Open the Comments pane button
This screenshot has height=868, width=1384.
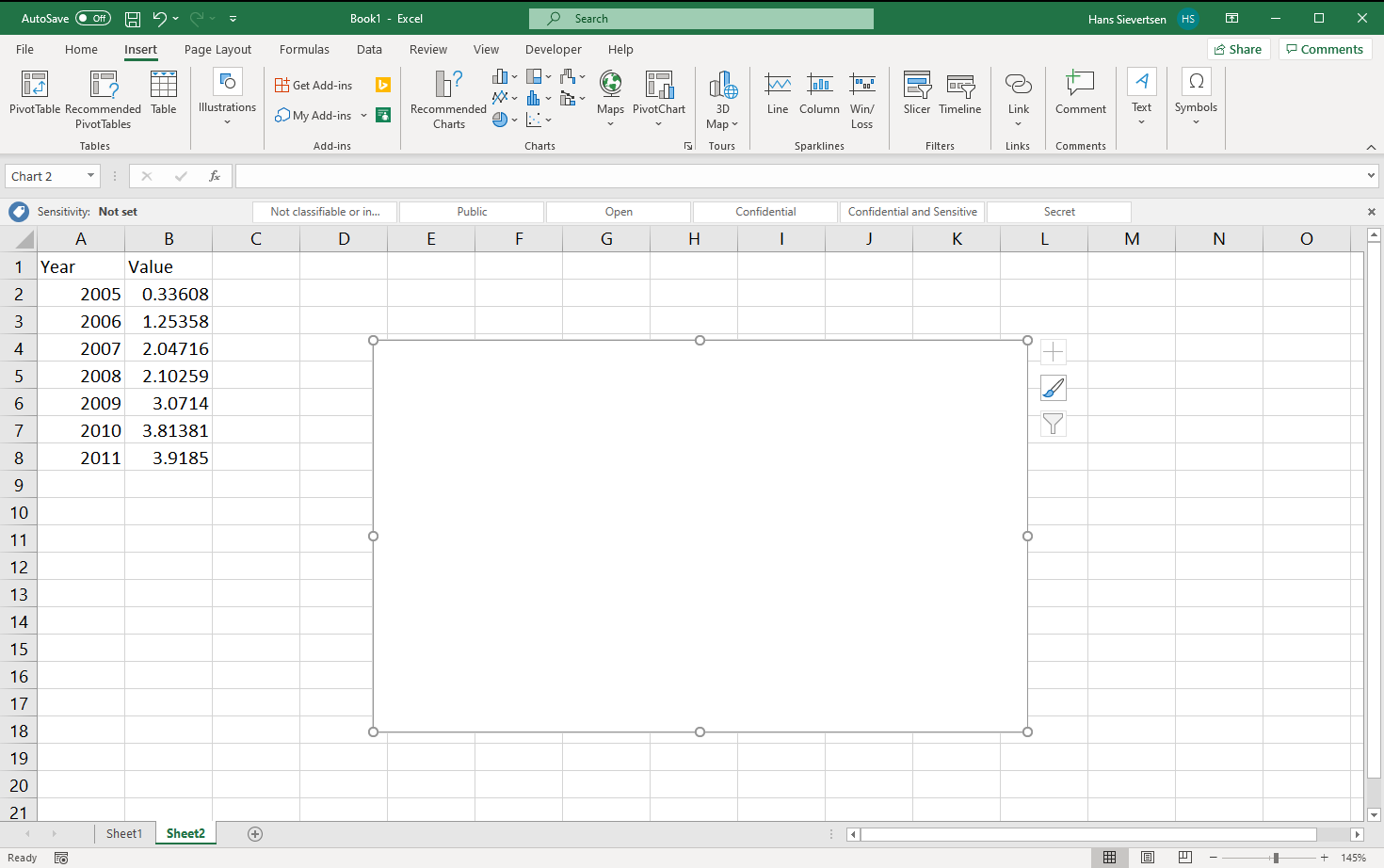point(1324,49)
